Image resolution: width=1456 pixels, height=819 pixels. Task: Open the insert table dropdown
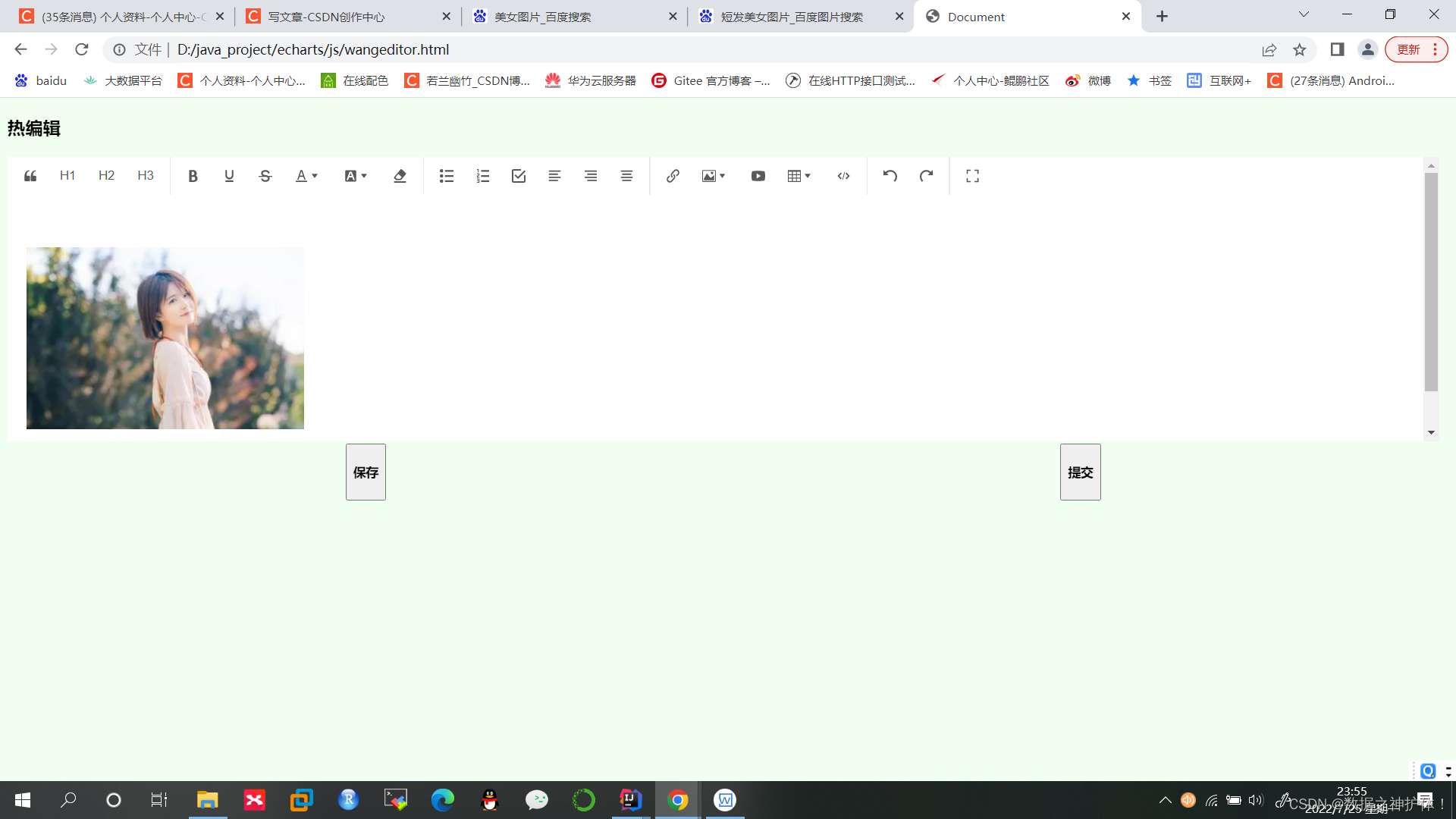coord(799,176)
